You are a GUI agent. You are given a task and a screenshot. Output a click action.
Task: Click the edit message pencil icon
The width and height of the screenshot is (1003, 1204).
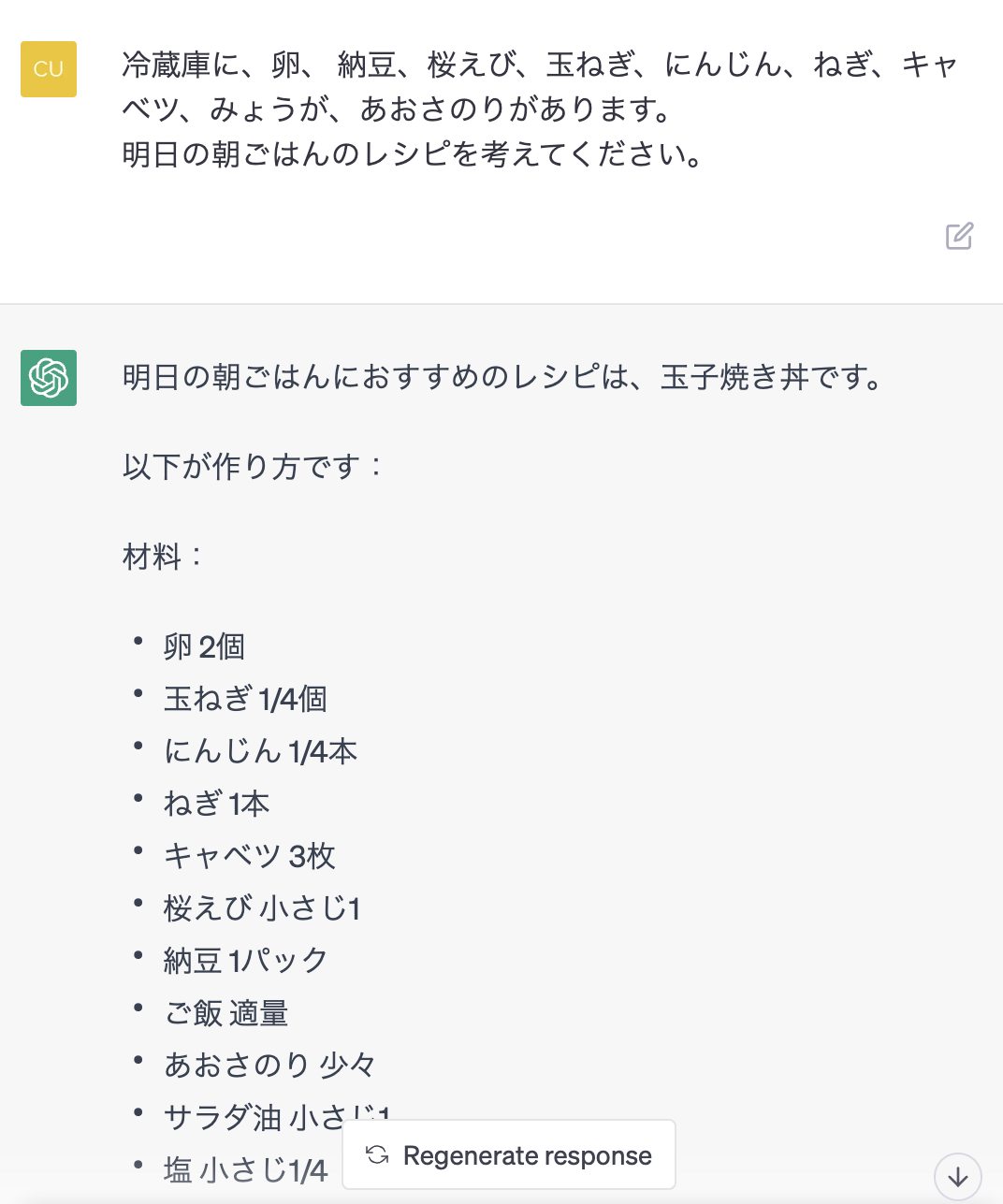pyautogui.click(x=959, y=236)
